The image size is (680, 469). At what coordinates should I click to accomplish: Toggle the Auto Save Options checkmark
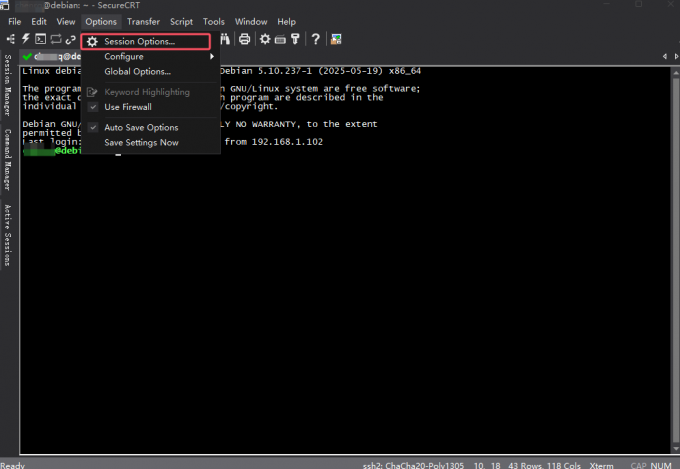93,128
